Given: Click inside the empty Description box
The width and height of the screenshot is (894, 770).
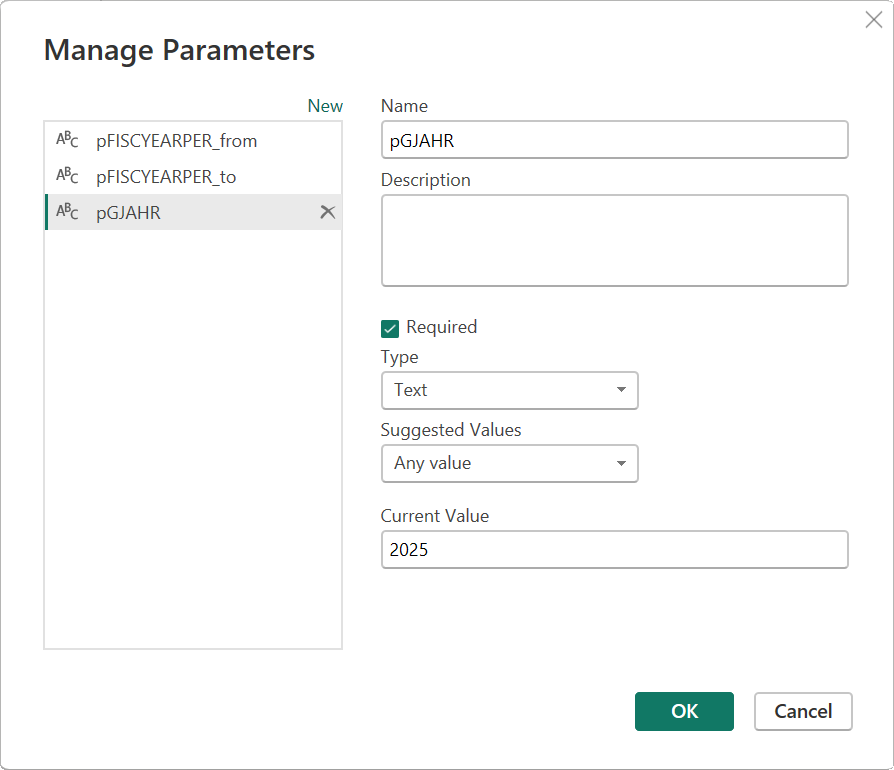Looking at the screenshot, I should click(x=614, y=240).
